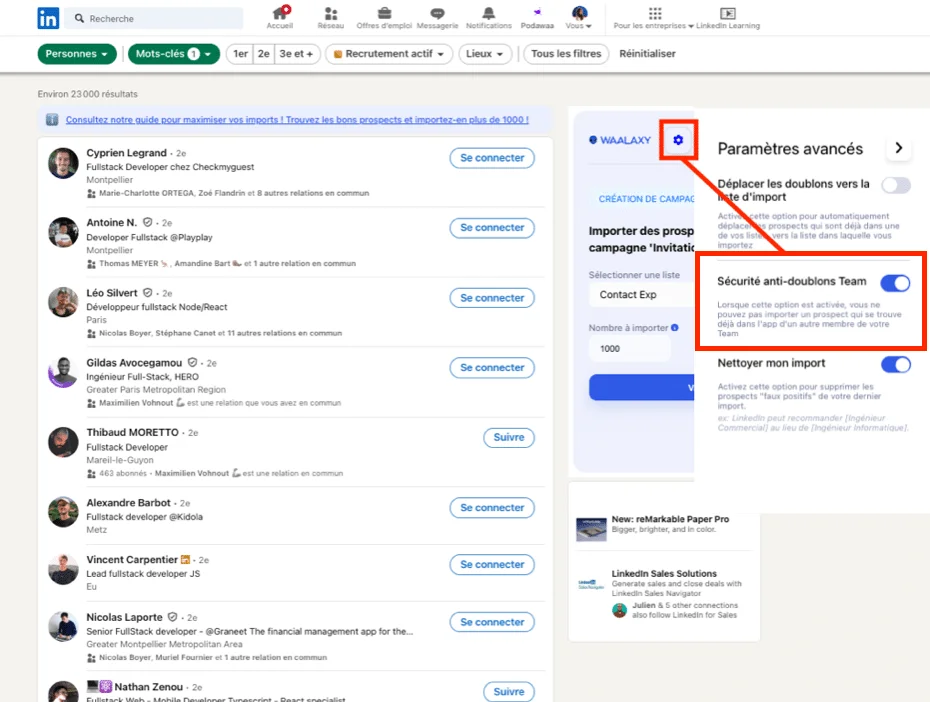The width and height of the screenshot is (930, 702).
Task: Connect with Cyprien Legrand
Action: (x=492, y=158)
